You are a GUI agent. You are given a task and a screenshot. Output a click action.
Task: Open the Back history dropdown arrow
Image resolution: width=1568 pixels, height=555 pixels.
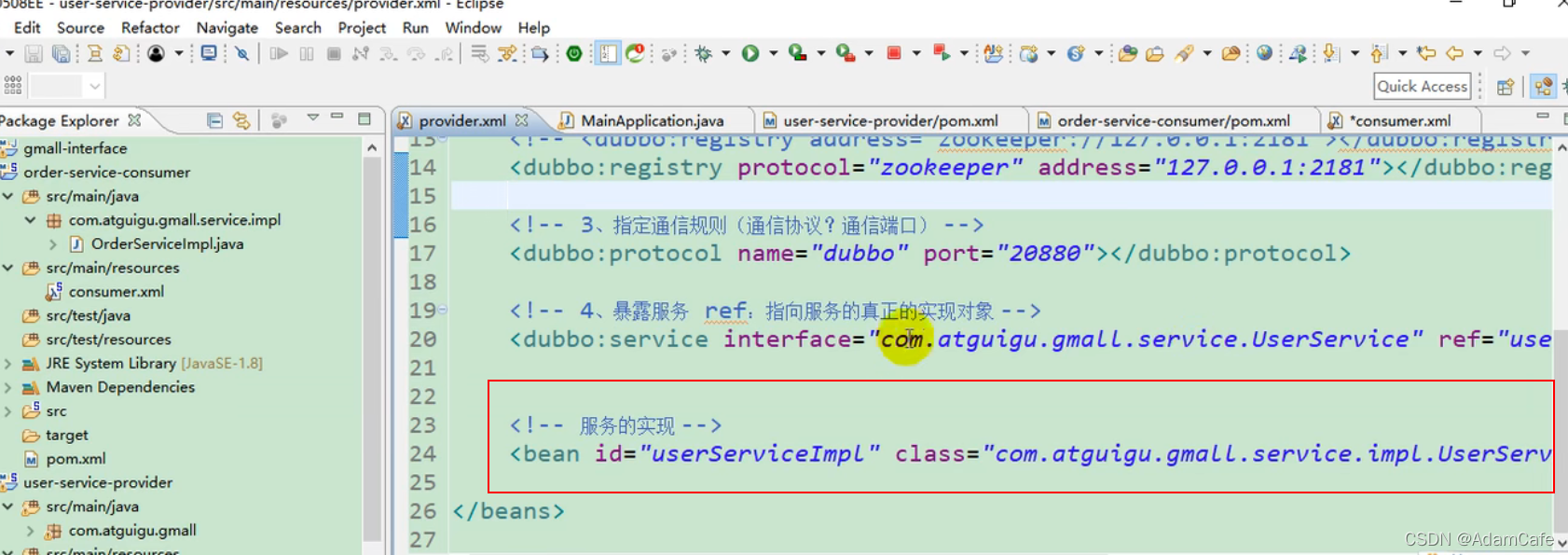coord(1478,54)
